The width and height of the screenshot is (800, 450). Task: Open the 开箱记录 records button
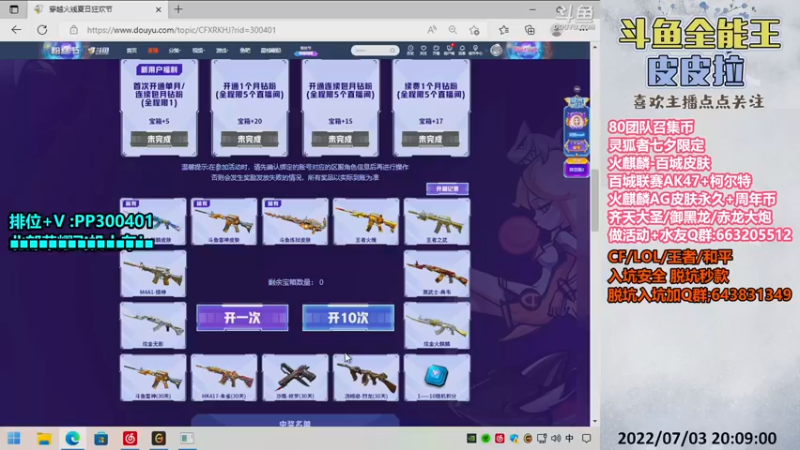tap(447, 189)
